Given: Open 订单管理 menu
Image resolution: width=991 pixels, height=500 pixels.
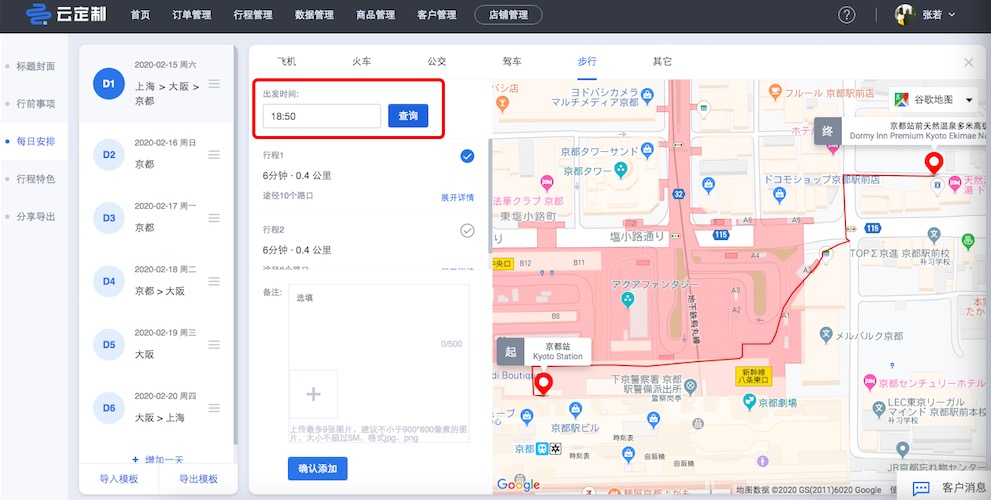Looking at the screenshot, I should pos(192,15).
